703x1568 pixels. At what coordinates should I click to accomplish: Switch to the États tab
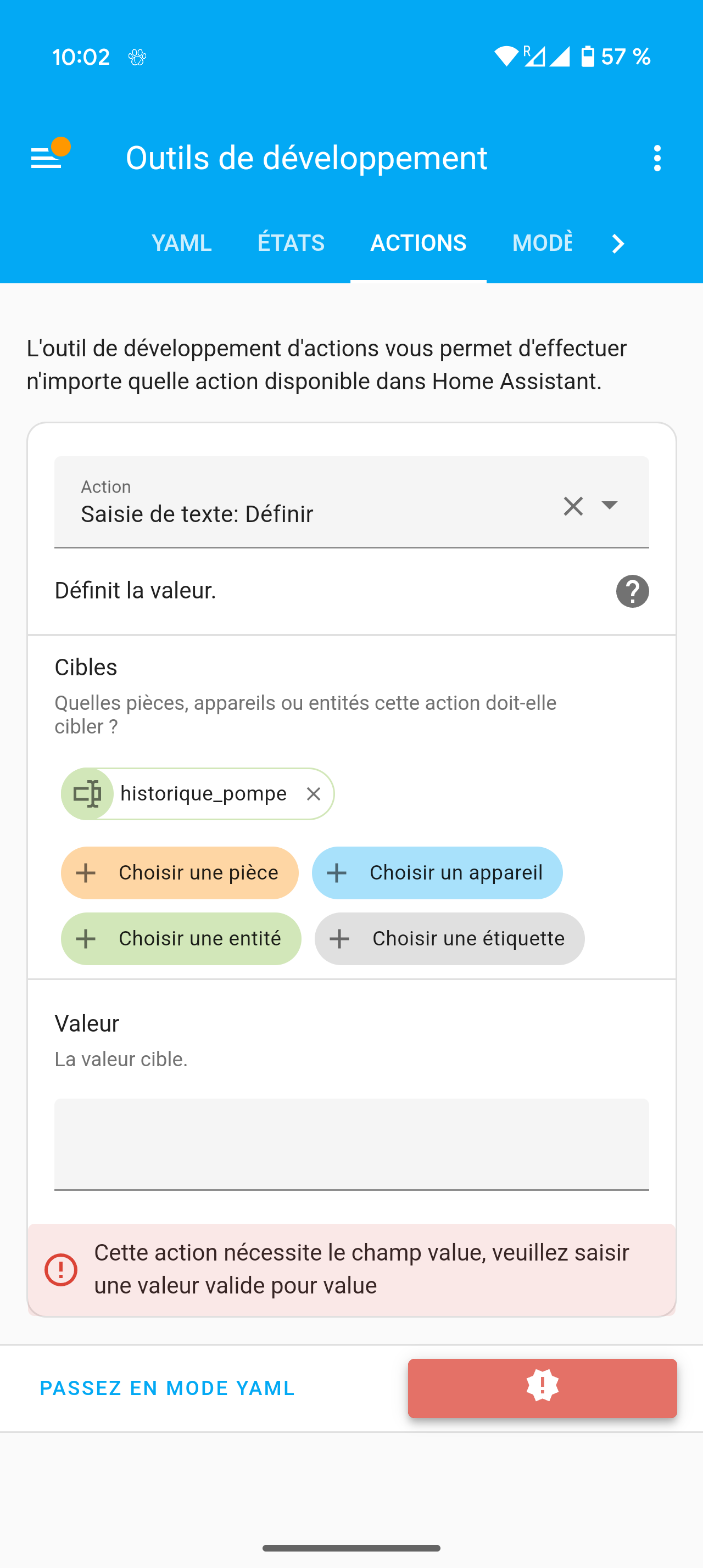point(291,243)
